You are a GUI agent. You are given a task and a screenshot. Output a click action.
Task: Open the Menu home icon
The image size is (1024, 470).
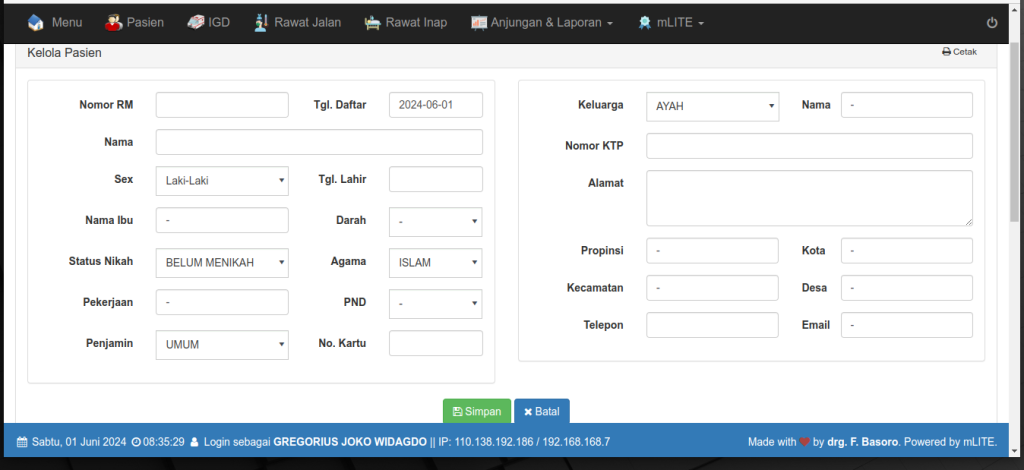point(36,22)
